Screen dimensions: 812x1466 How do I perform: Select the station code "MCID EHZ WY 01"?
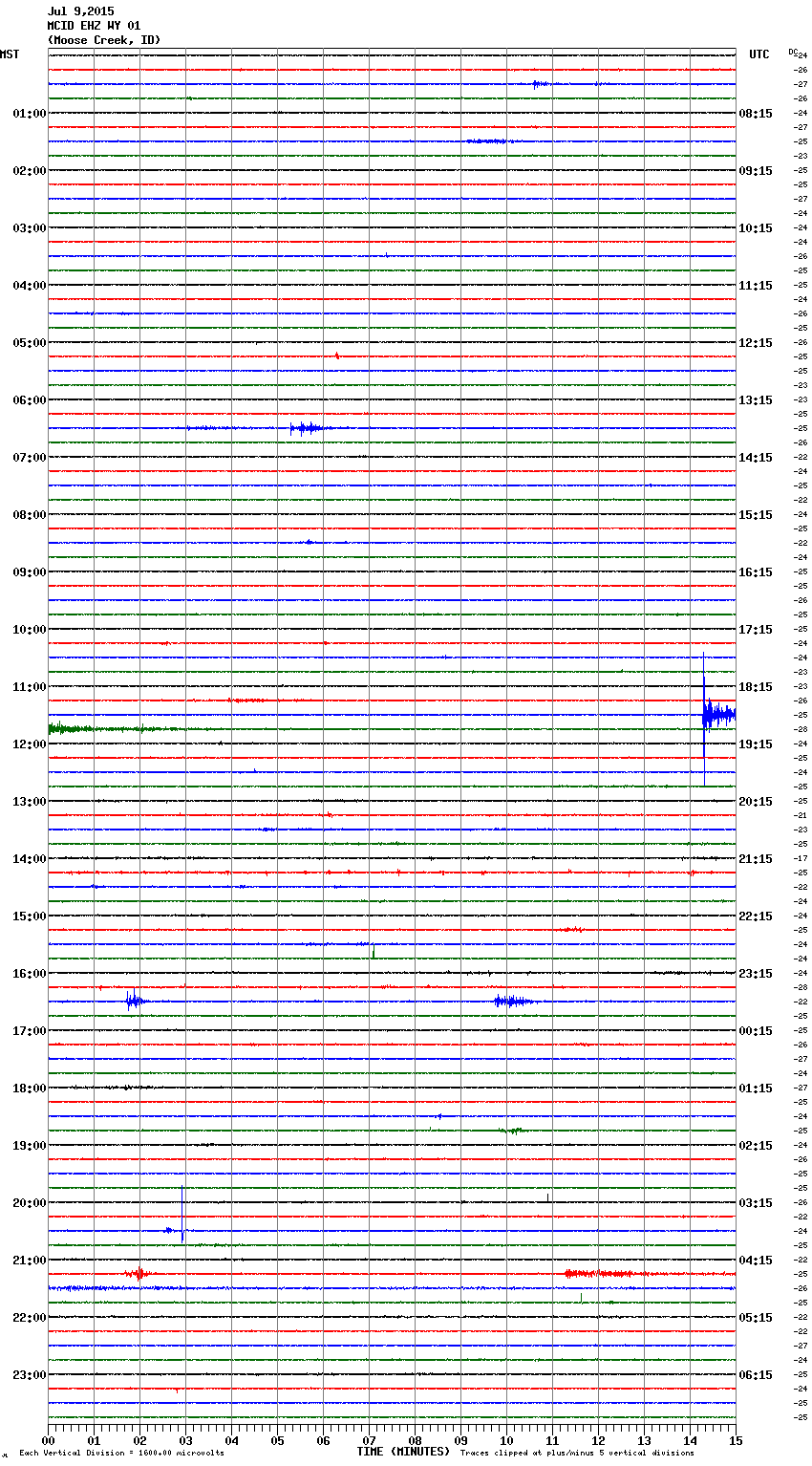pos(94,26)
